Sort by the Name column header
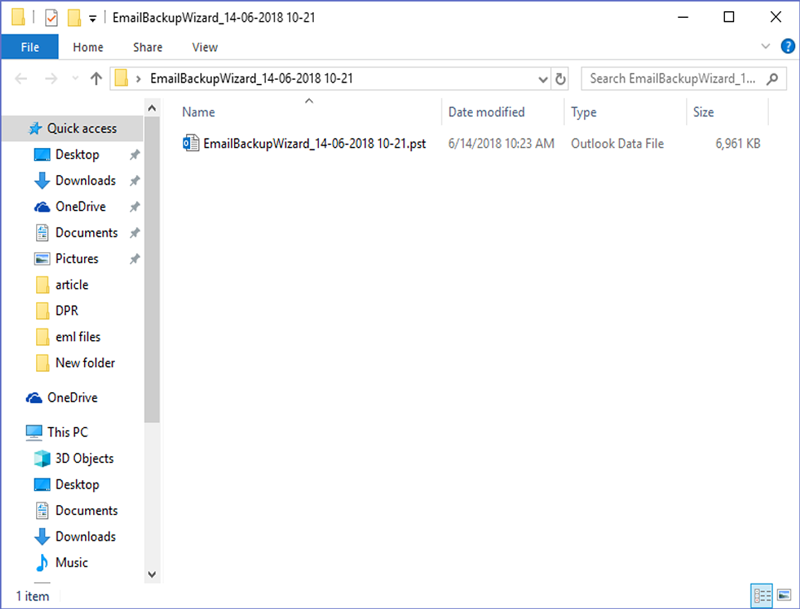The width and height of the screenshot is (800, 609). point(198,112)
